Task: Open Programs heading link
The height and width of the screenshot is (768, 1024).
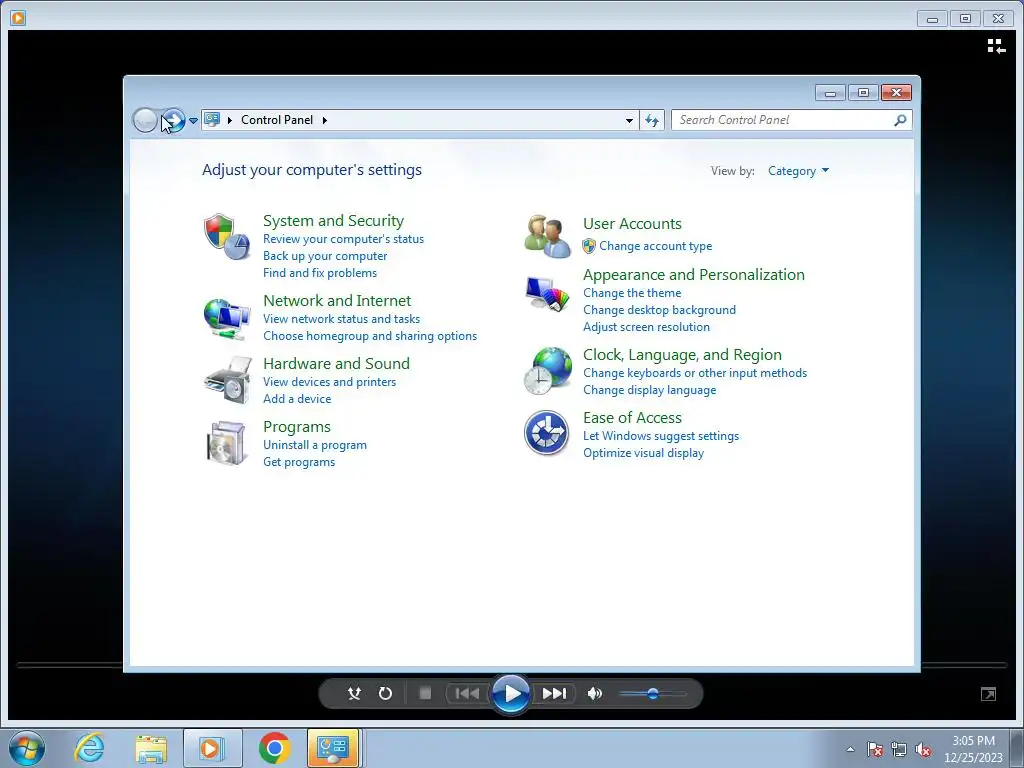Action: click(296, 427)
